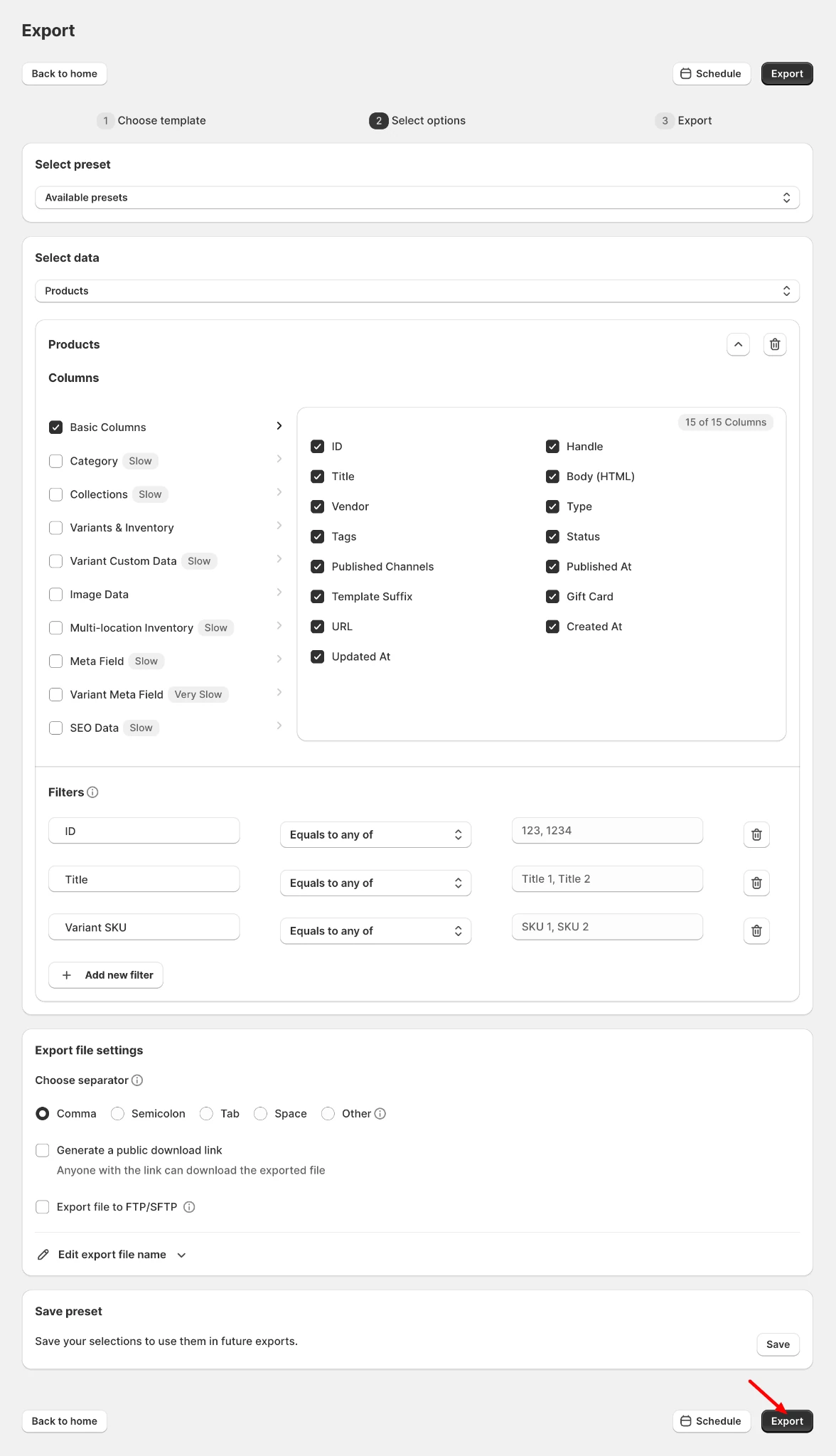Click Add new filter
The height and width of the screenshot is (1456, 836).
[106, 975]
